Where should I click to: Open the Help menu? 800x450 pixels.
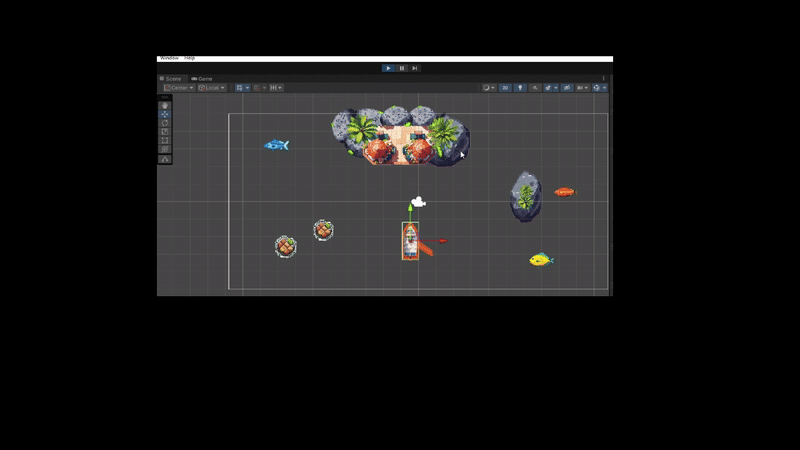click(189, 58)
